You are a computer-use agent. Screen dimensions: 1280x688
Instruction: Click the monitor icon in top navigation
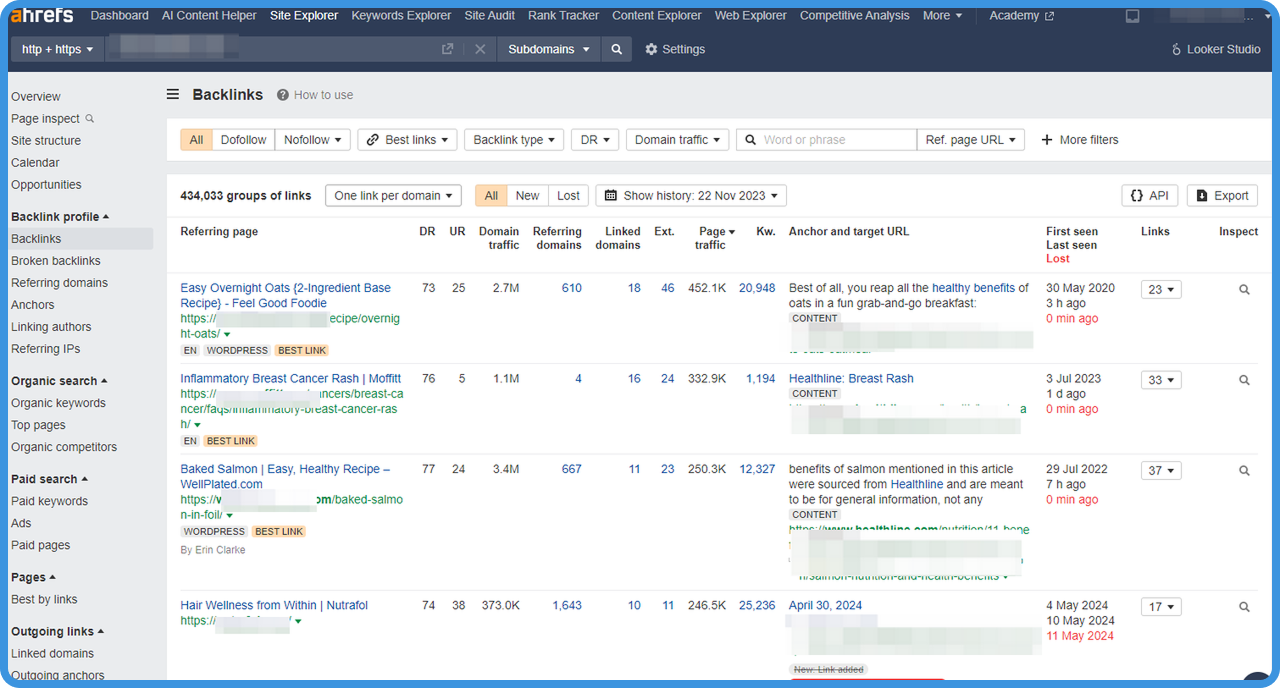(1132, 16)
